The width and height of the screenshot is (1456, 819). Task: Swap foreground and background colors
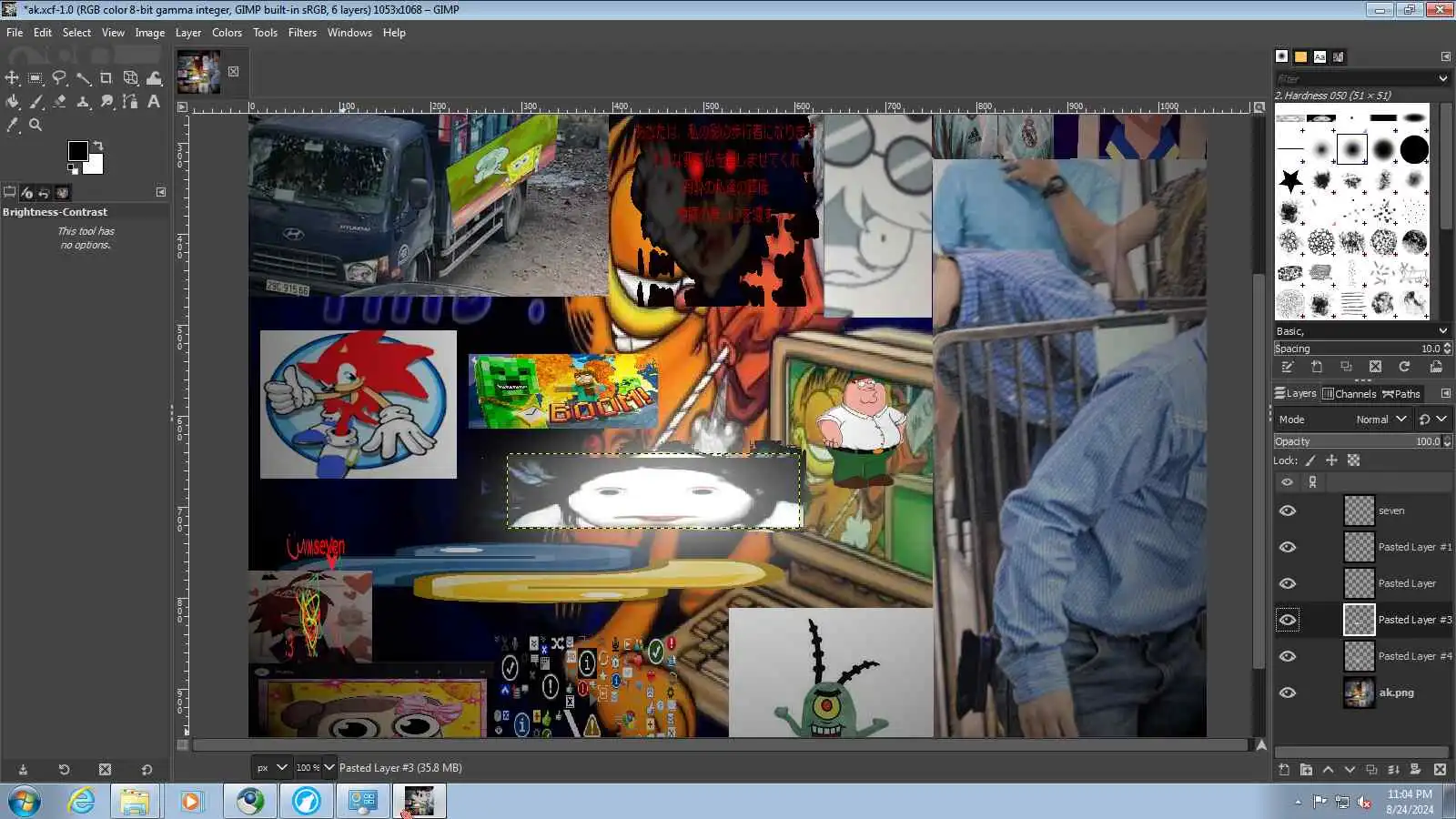click(97, 146)
